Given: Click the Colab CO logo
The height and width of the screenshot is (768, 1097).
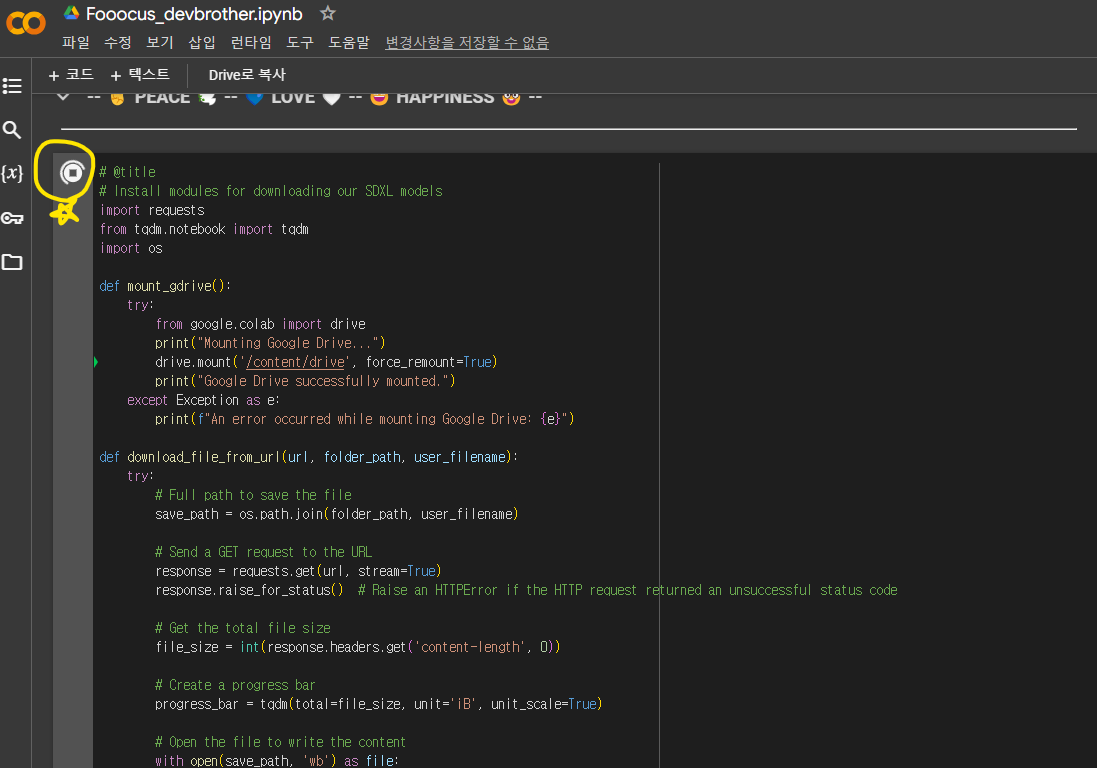Looking at the screenshot, I should pos(26,23).
